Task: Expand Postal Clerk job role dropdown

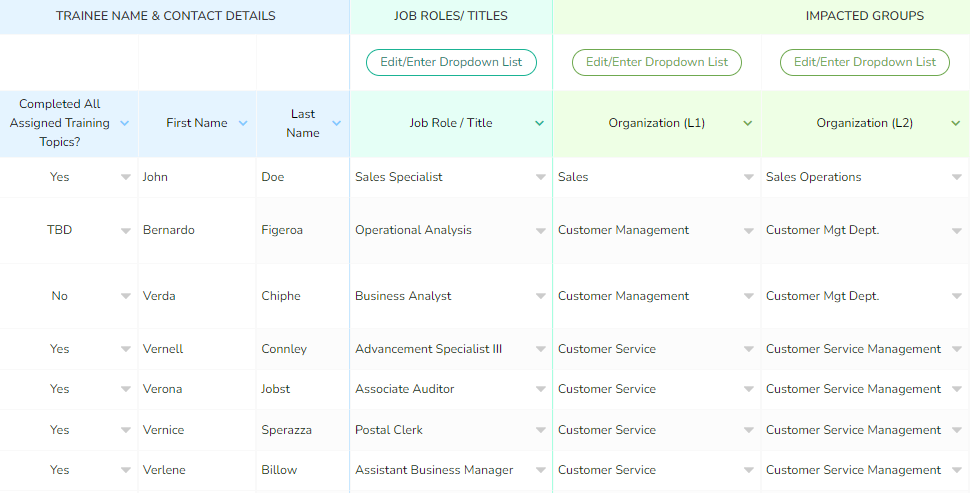Action: pyautogui.click(x=541, y=430)
